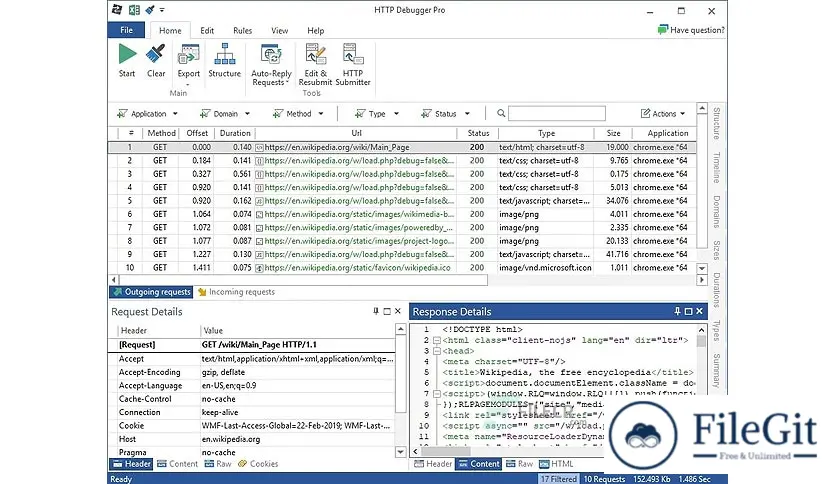This screenshot has width=836, height=484.
Task: Show response Content tab
Action: 479,464
